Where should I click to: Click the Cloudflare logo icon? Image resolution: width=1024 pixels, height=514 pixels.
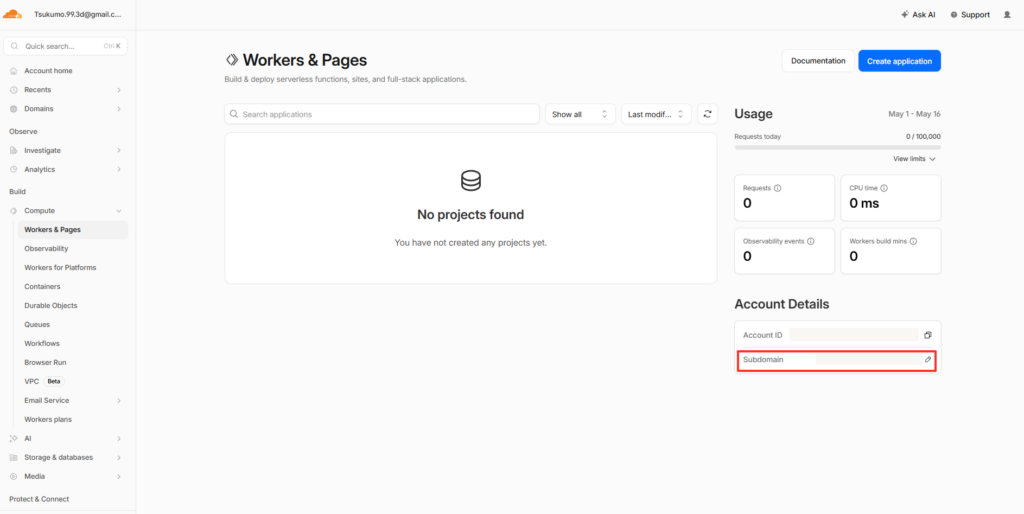pyautogui.click(x=12, y=14)
